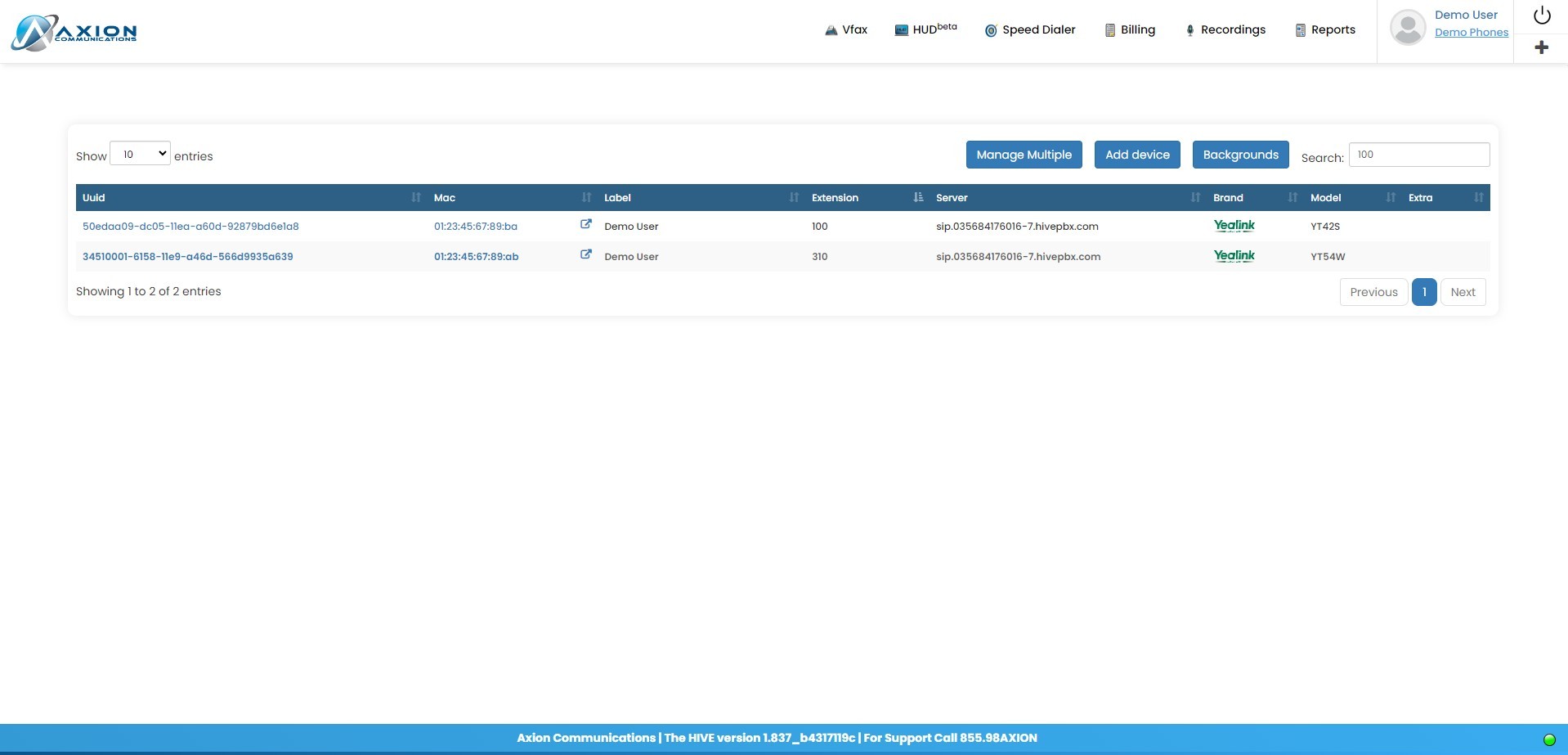Sort table by Brand column
This screenshot has height=755, width=1568.
1255,197
